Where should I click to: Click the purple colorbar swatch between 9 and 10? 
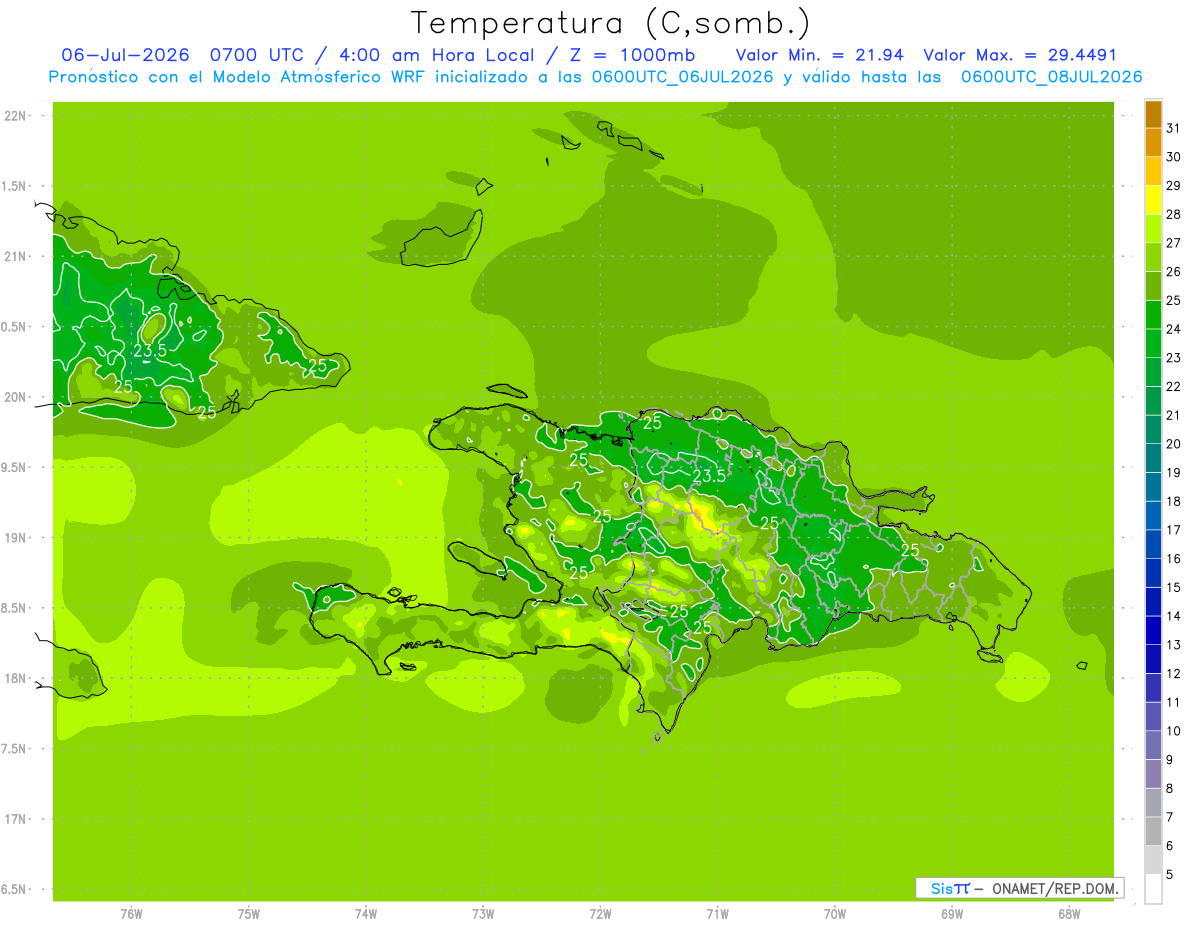pyautogui.click(x=1153, y=745)
